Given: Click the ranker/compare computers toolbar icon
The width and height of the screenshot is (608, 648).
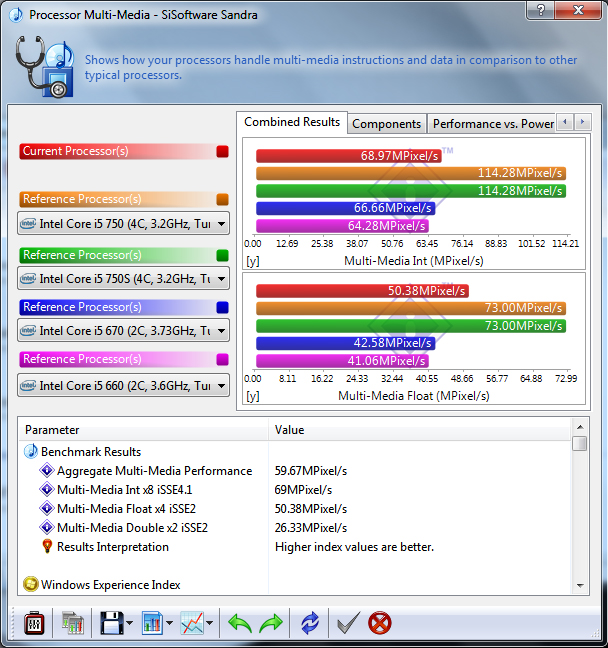Looking at the screenshot, I should point(73,623).
